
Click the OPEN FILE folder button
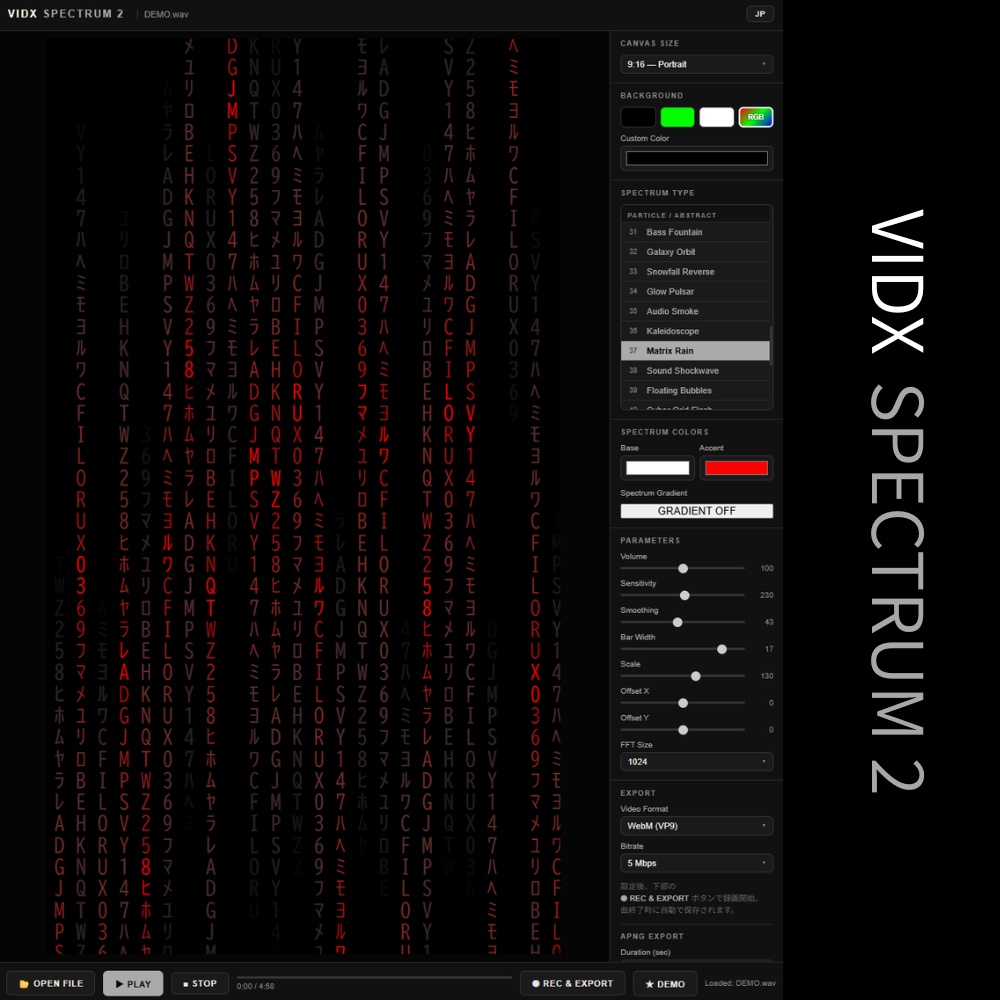(x=50, y=983)
